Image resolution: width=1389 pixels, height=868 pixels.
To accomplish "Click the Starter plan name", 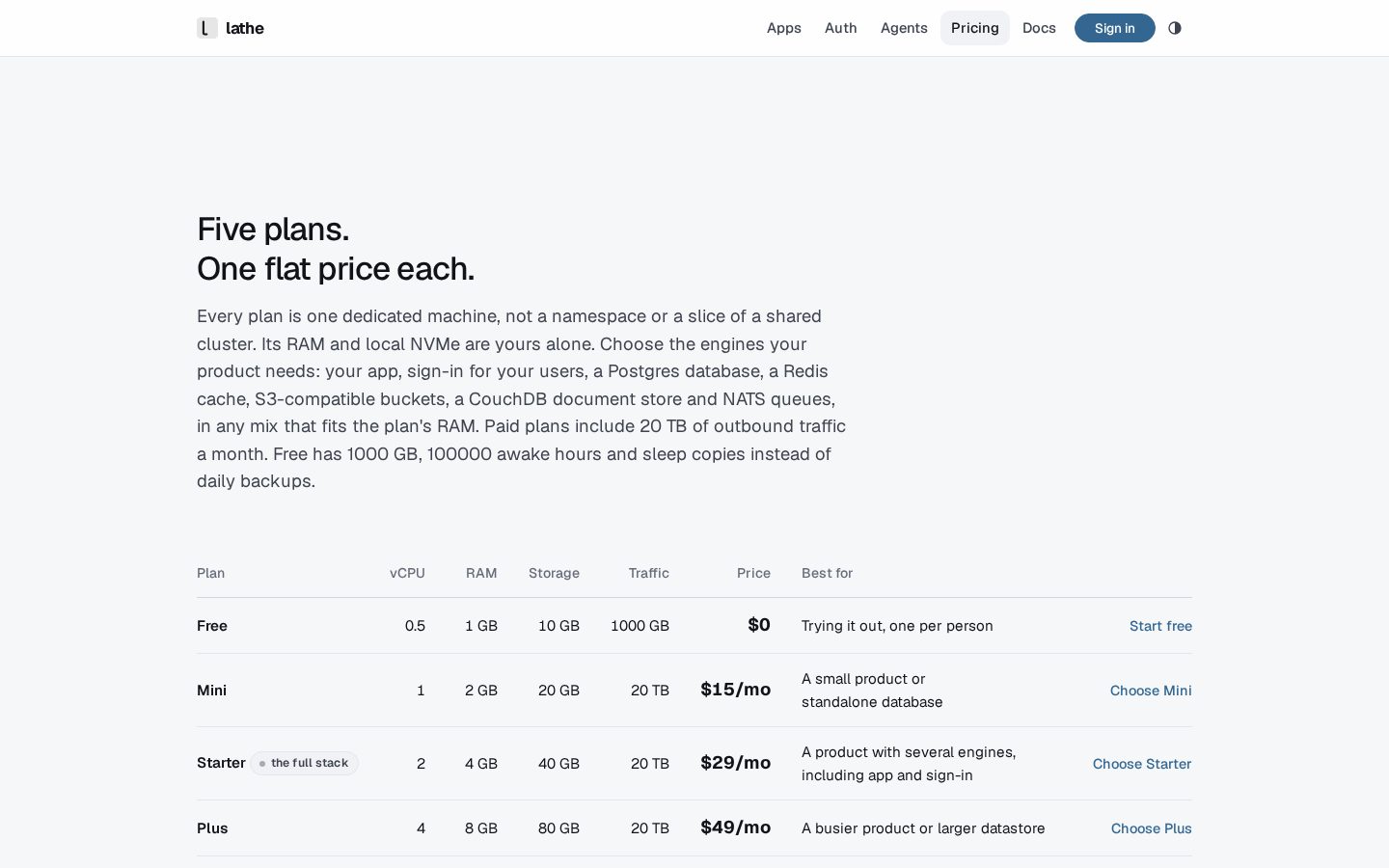I will (221, 763).
